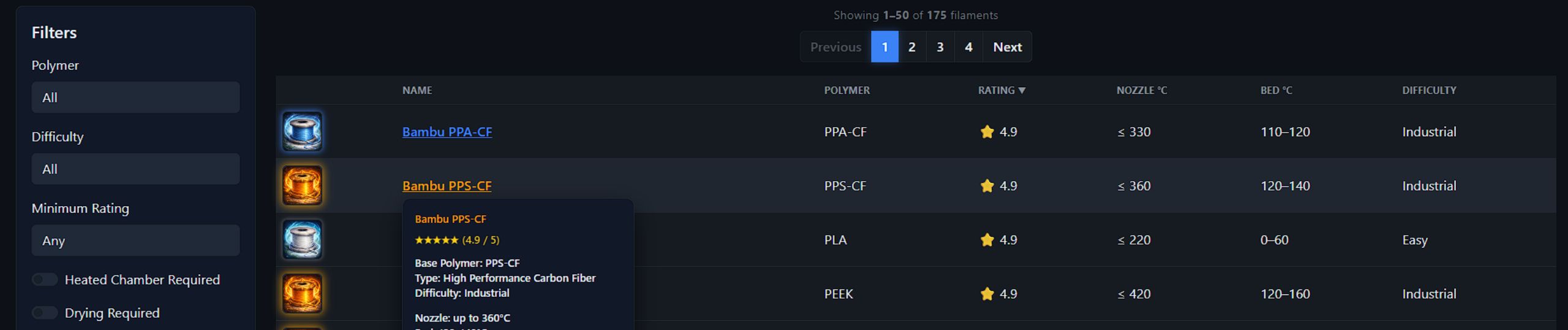Click the Next page button
This screenshot has width=1568, height=330.
tap(1007, 47)
